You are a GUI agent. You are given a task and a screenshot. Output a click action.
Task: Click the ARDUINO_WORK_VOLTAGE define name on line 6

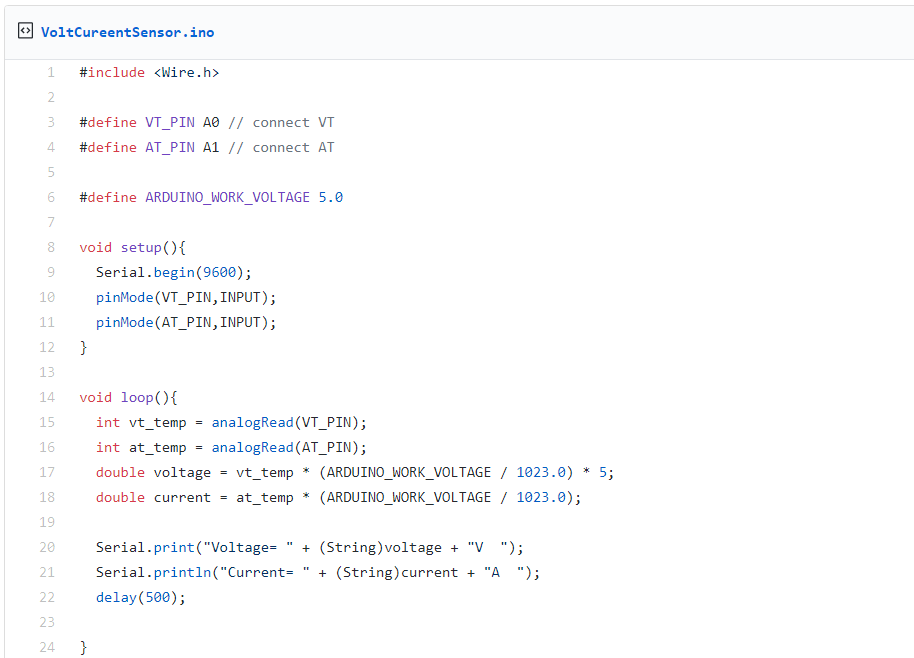tap(227, 197)
